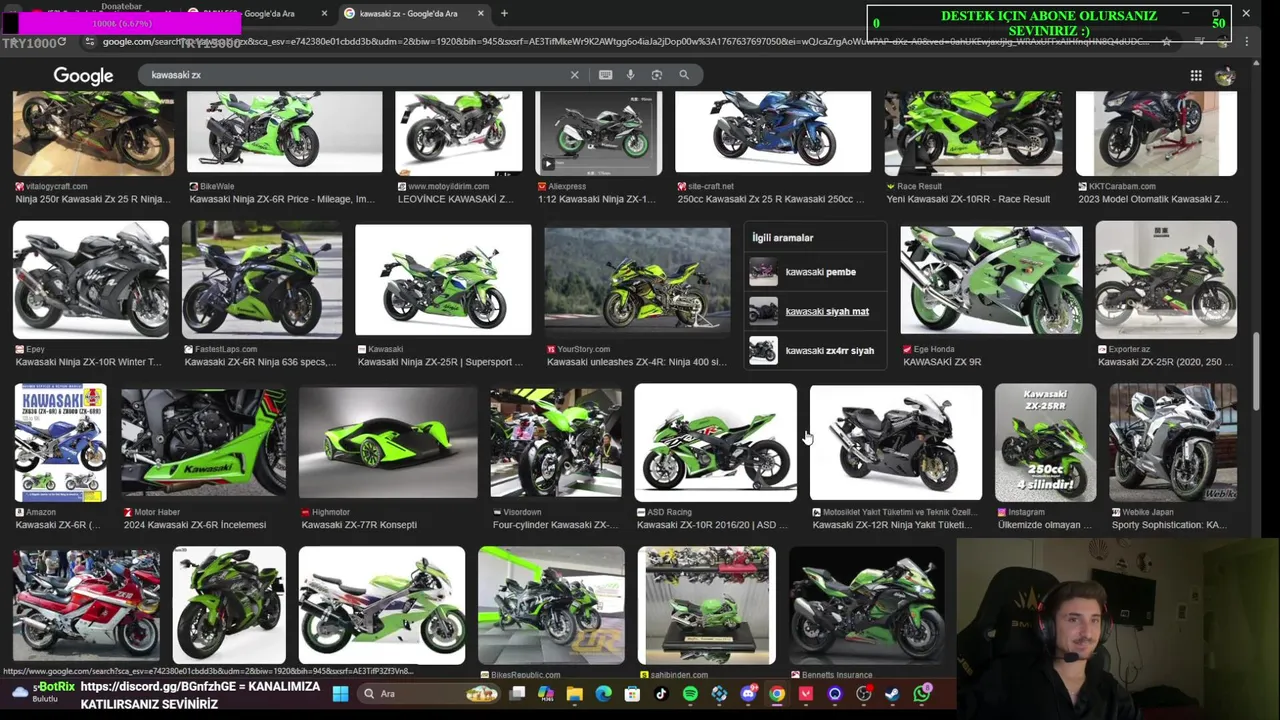The image size is (1280, 720).
Task: Open the BikeWale Ninja ZX-6R Price image
Action: [x=284, y=132]
